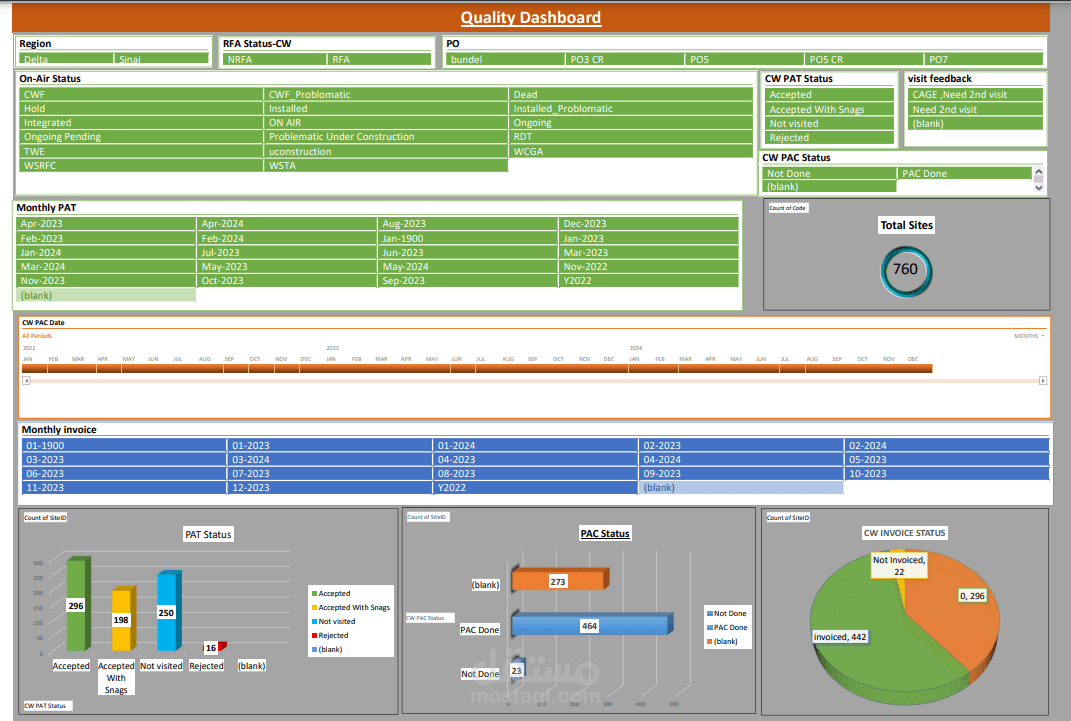Viewport: 1071px width, 721px height.
Task: Select ON AIR in On-Air Status slicer
Action: click(385, 123)
